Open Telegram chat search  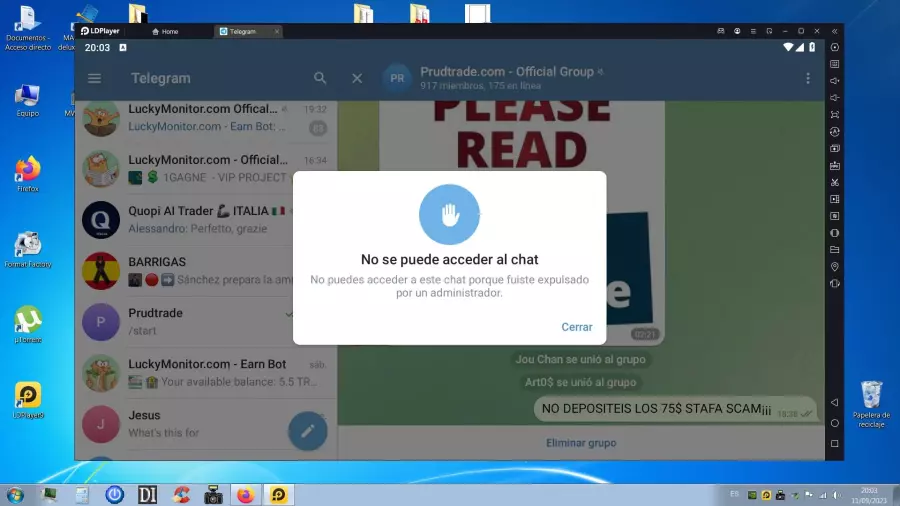point(320,78)
